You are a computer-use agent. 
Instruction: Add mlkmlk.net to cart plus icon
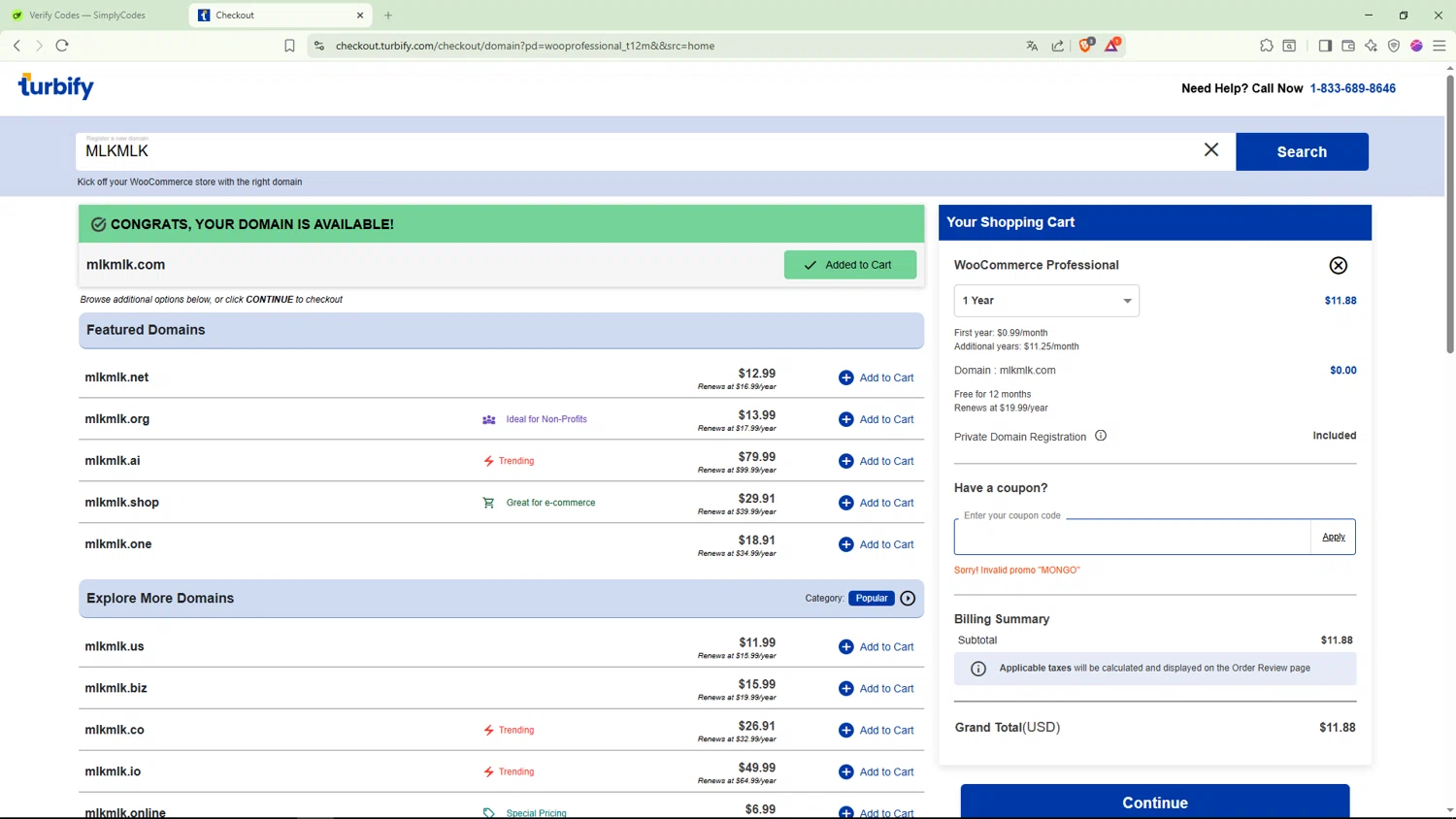pos(845,377)
